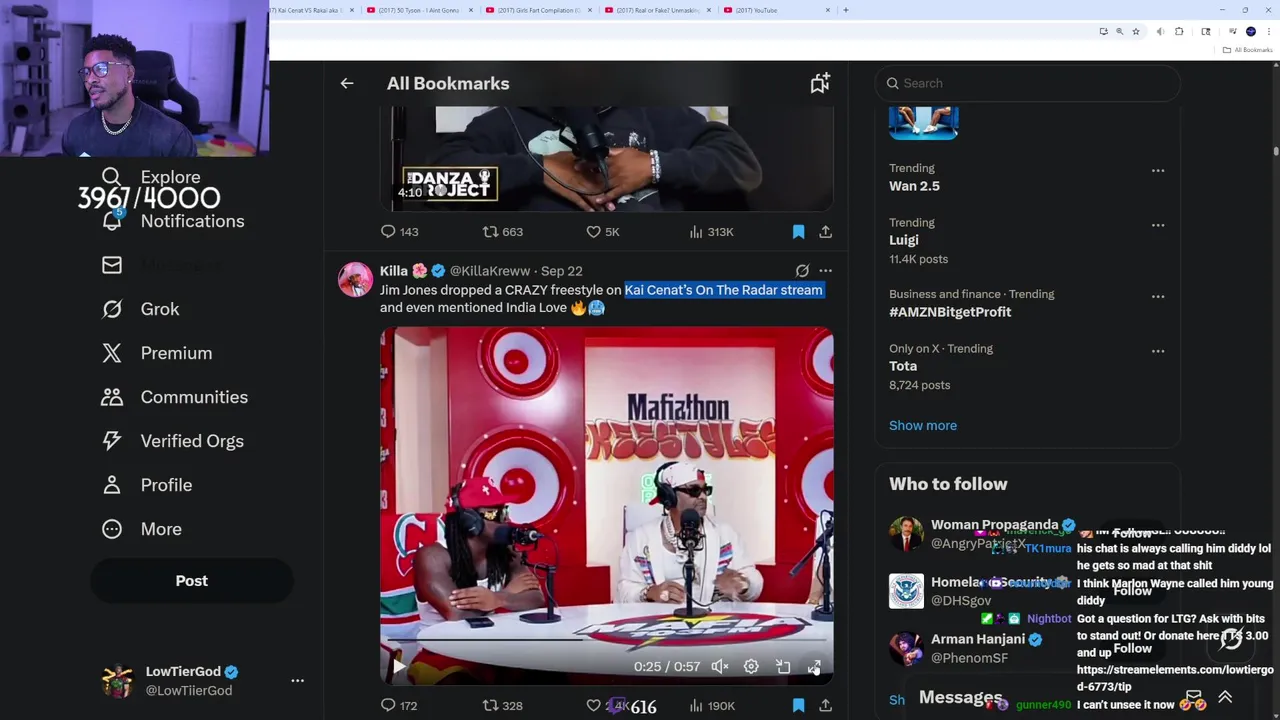Open the Wan 2.5 trending topic
The height and width of the screenshot is (720, 1280).
tap(914, 186)
